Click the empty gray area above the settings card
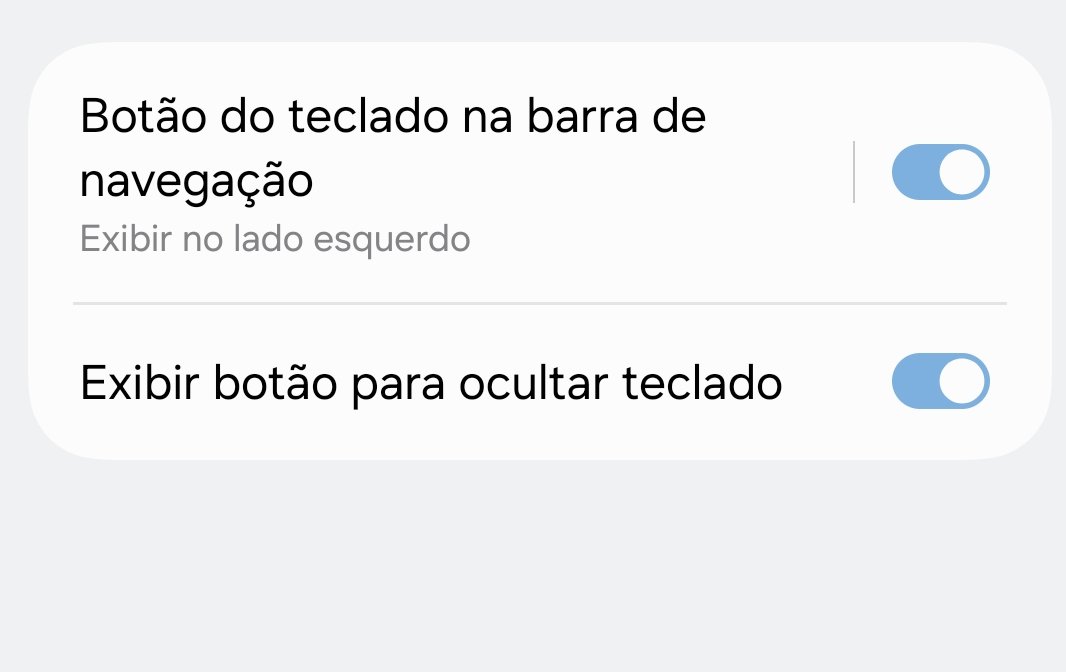This screenshot has width=1066, height=672. coord(533,19)
